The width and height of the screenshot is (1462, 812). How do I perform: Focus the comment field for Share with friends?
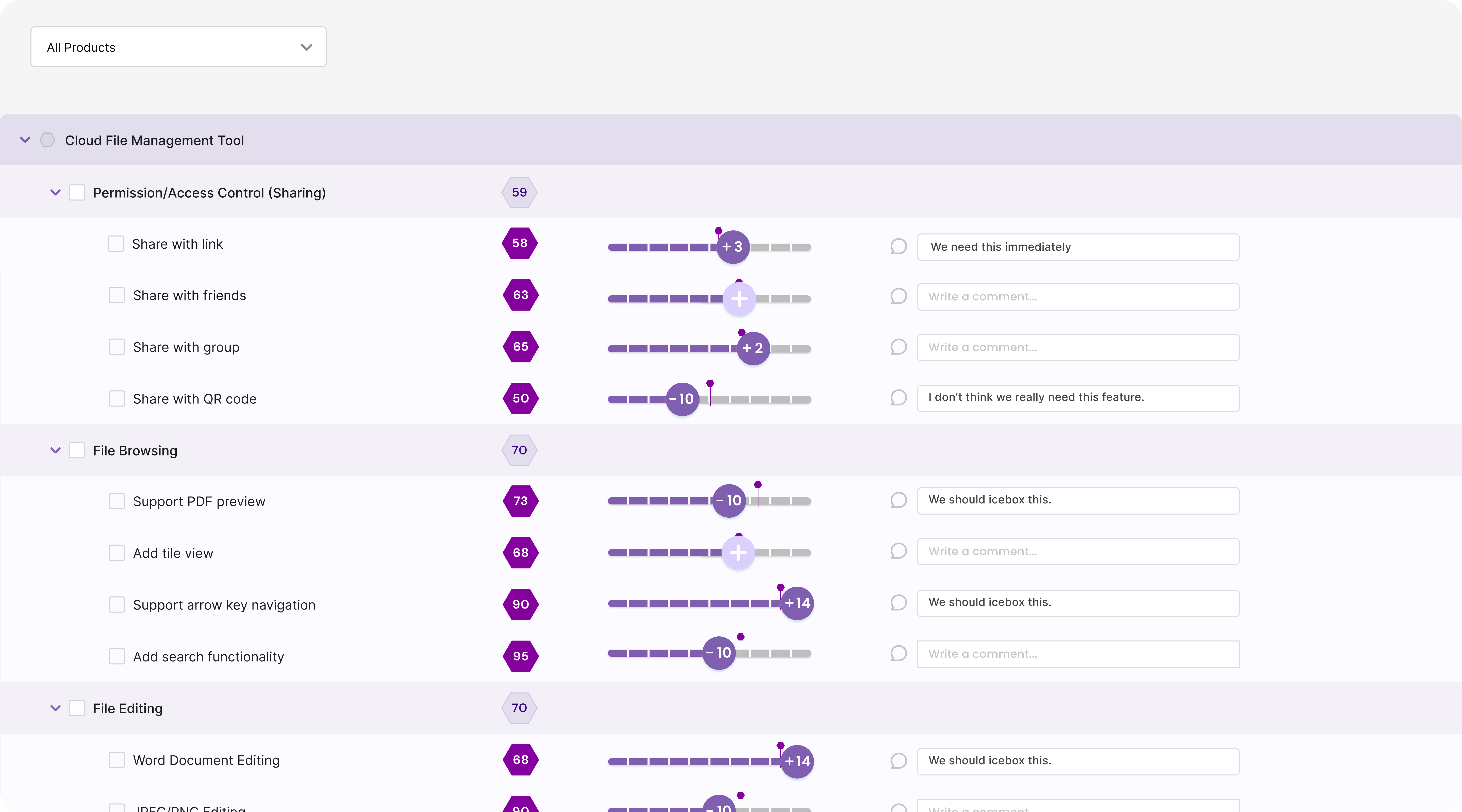(1078, 297)
